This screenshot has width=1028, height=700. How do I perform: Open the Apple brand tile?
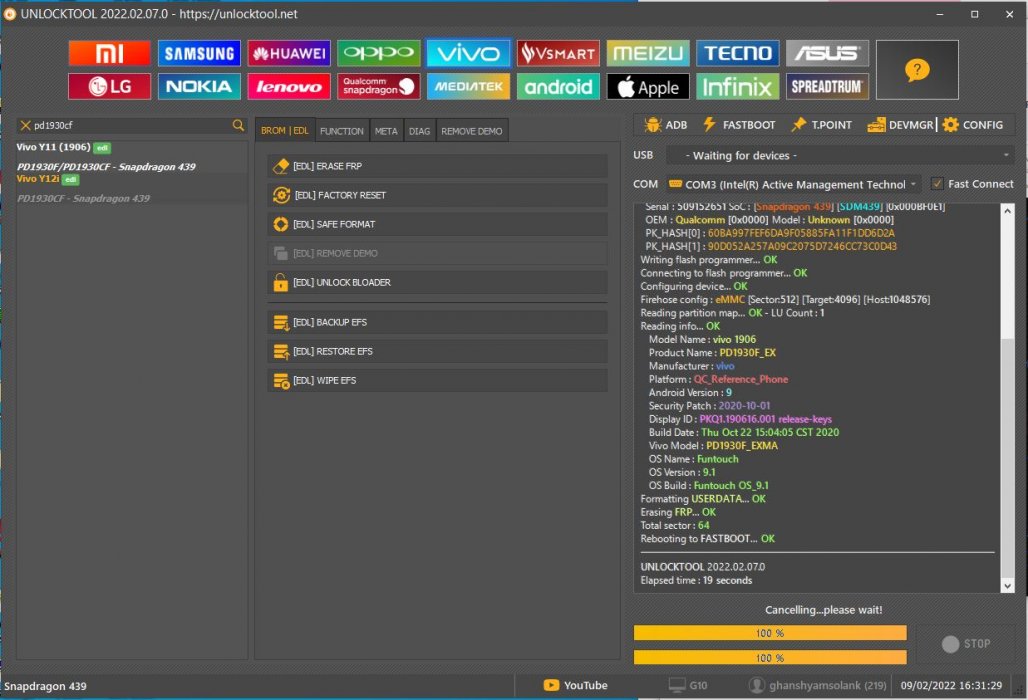coord(648,87)
